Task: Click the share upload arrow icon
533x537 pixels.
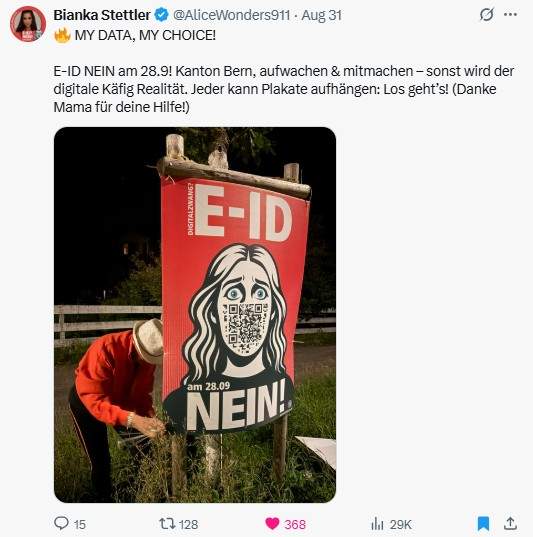Action: [510, 523]
